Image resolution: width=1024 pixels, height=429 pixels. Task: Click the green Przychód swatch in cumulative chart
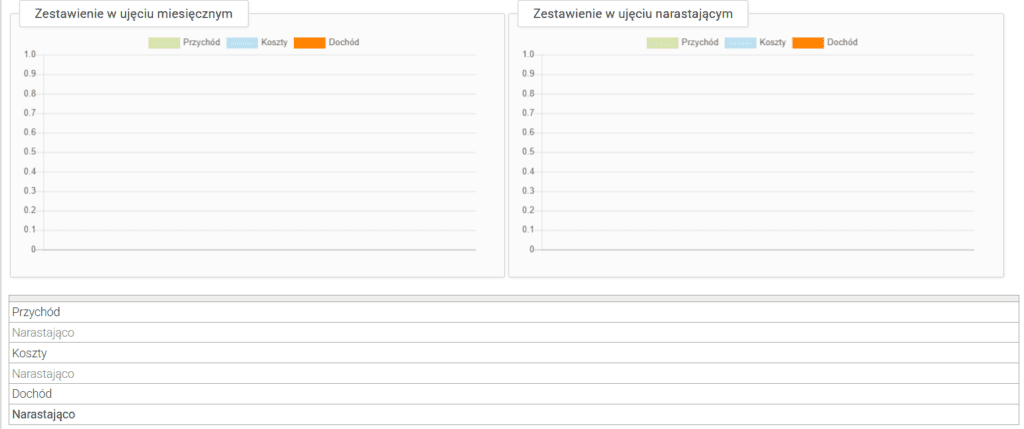pos(662,42)
